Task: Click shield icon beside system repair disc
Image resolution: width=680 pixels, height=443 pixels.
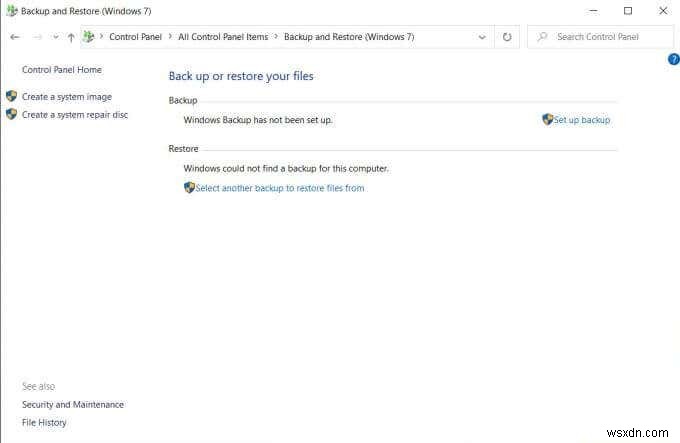Action: pos(12,114)
